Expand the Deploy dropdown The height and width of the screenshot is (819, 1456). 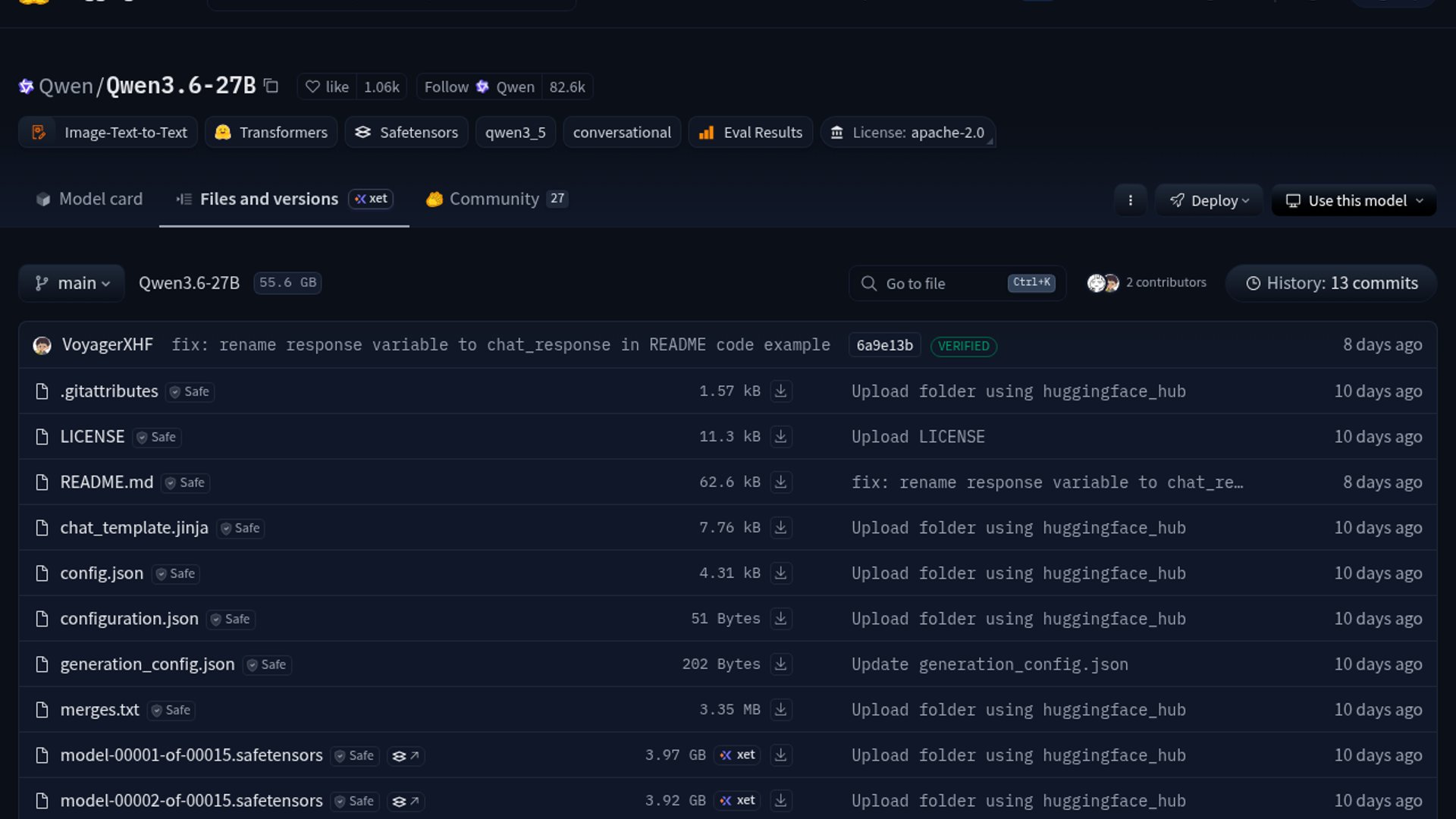1209,201
